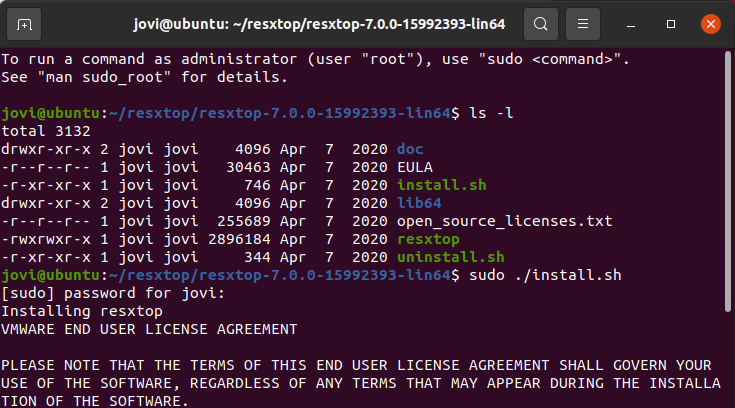Screen dimensions: 735x408
Task: Click open_source_licenses.txt in the listing
Action: coord(505,221)
